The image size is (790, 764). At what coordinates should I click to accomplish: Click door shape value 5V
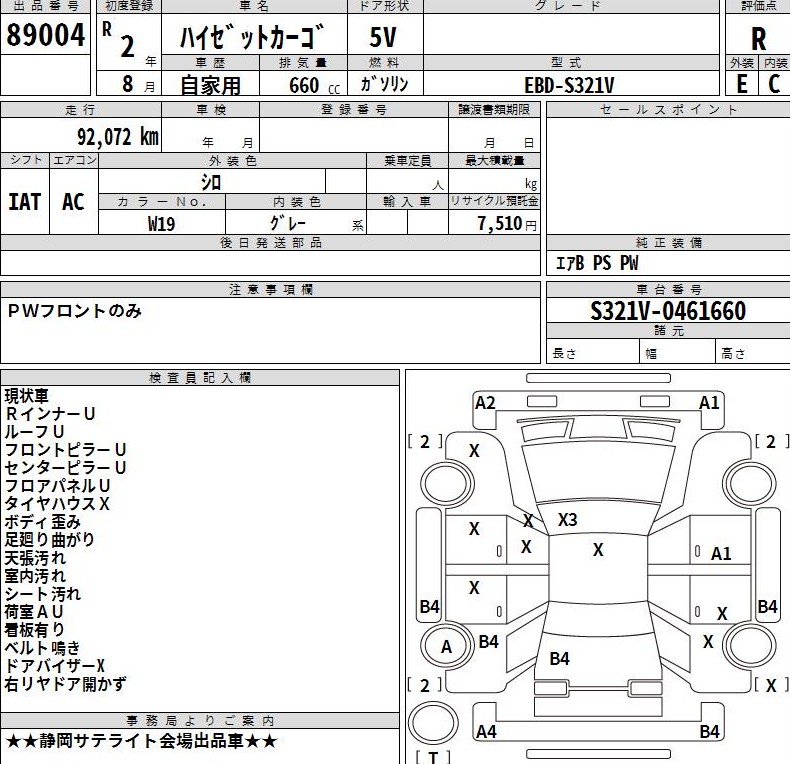point(383,37)
